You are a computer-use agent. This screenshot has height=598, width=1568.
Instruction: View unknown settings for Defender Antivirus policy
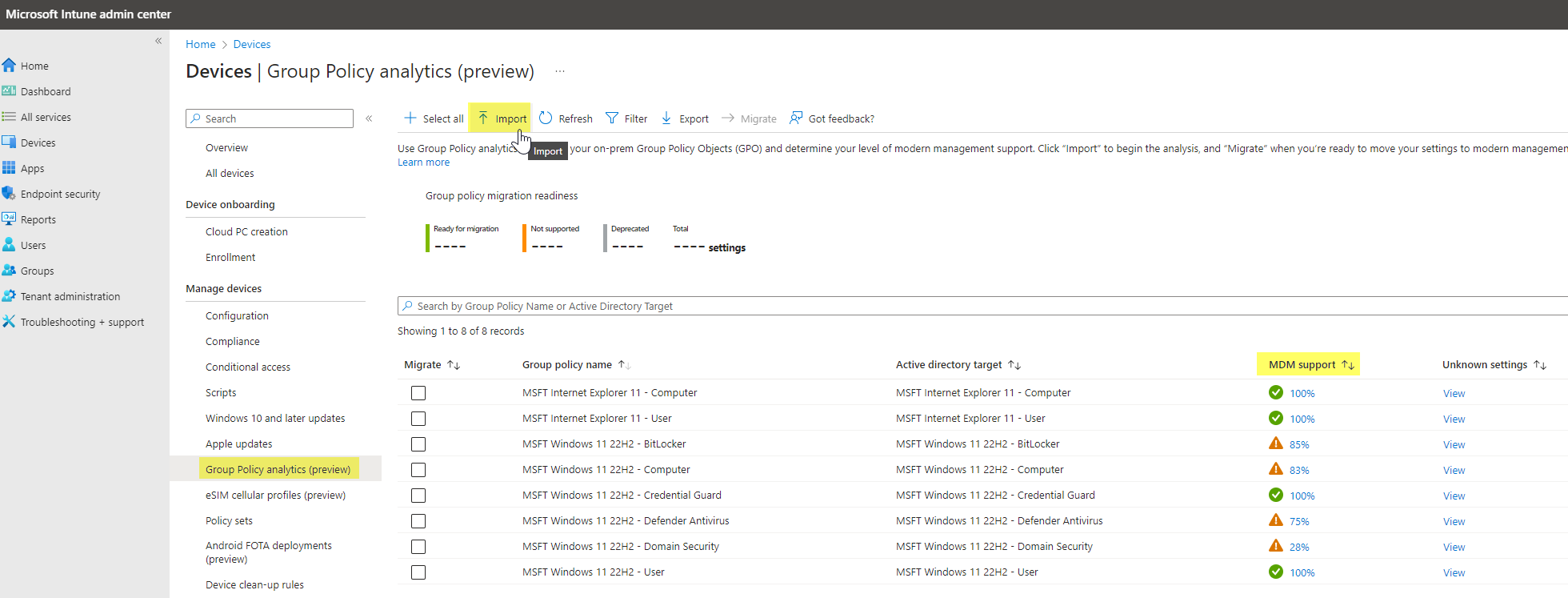tap(1454, 521)
